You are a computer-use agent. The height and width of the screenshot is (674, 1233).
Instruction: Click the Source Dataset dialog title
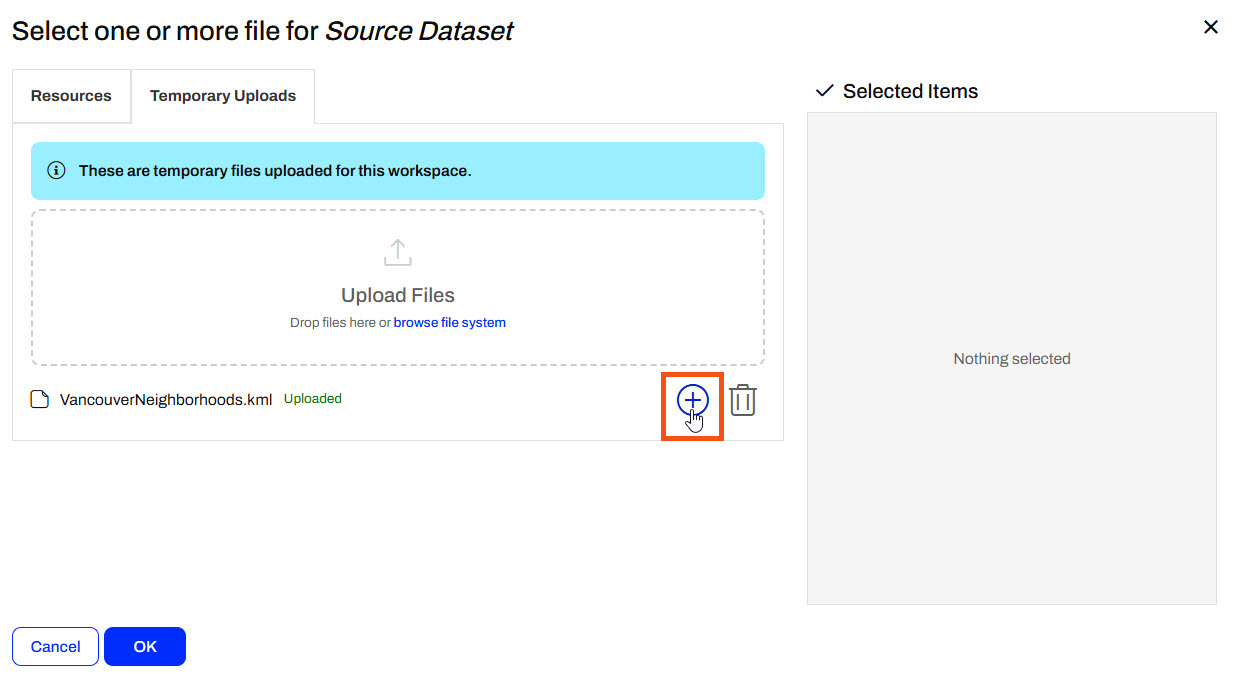pyautogui.click(x=262, y=31)
